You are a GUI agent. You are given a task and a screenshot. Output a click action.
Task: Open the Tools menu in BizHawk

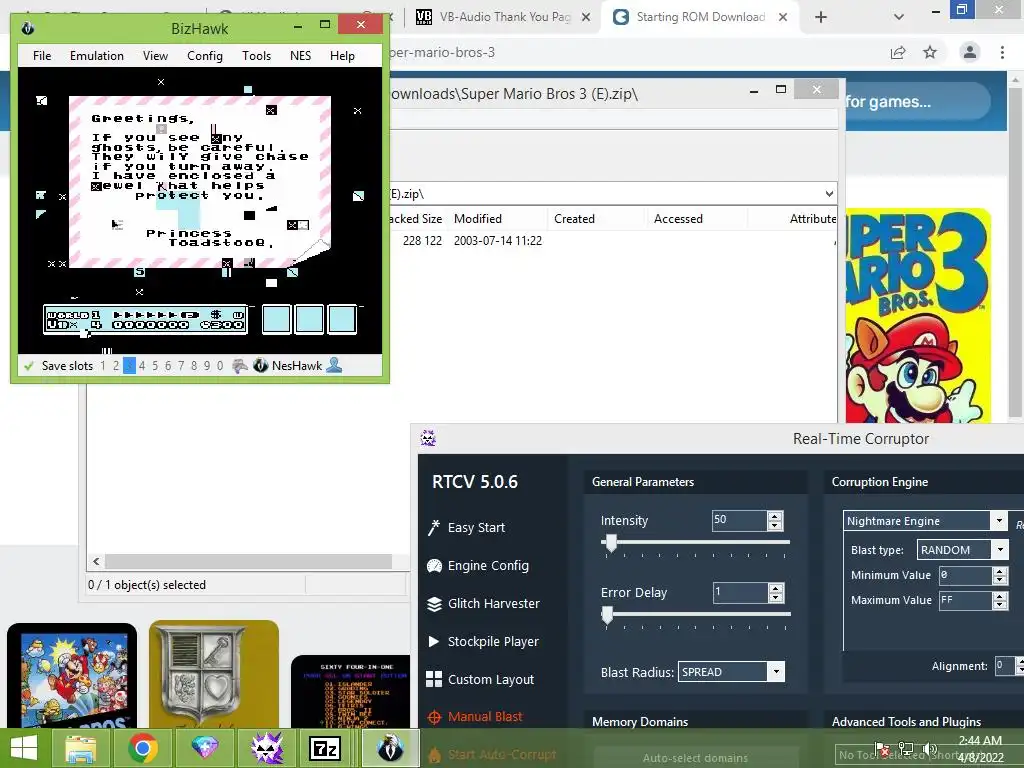(256, 56)
